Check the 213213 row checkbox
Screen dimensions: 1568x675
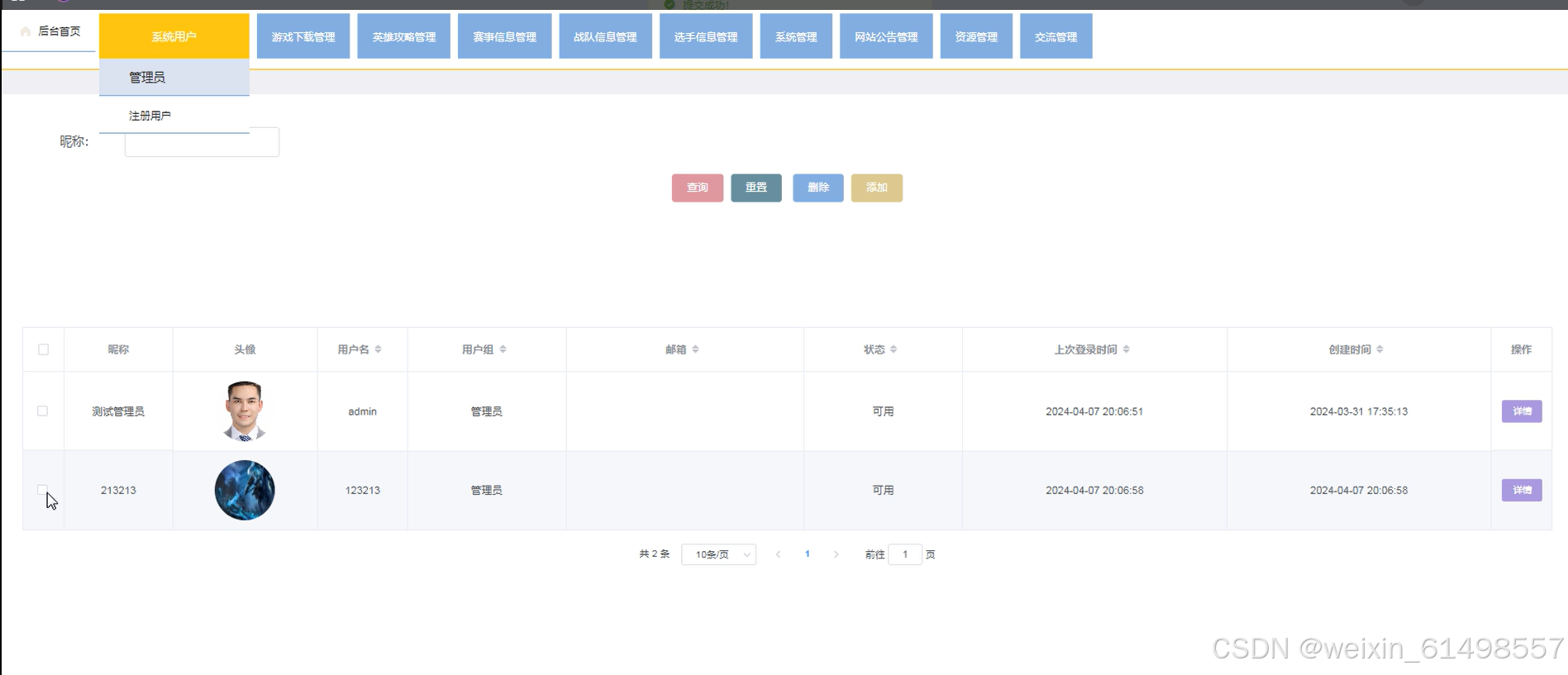43,489
